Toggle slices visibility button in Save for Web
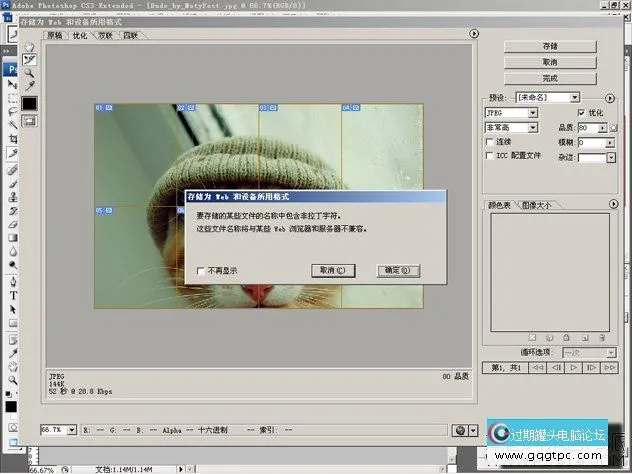This screenshot has height=474, width=632. tap(29, 120)
